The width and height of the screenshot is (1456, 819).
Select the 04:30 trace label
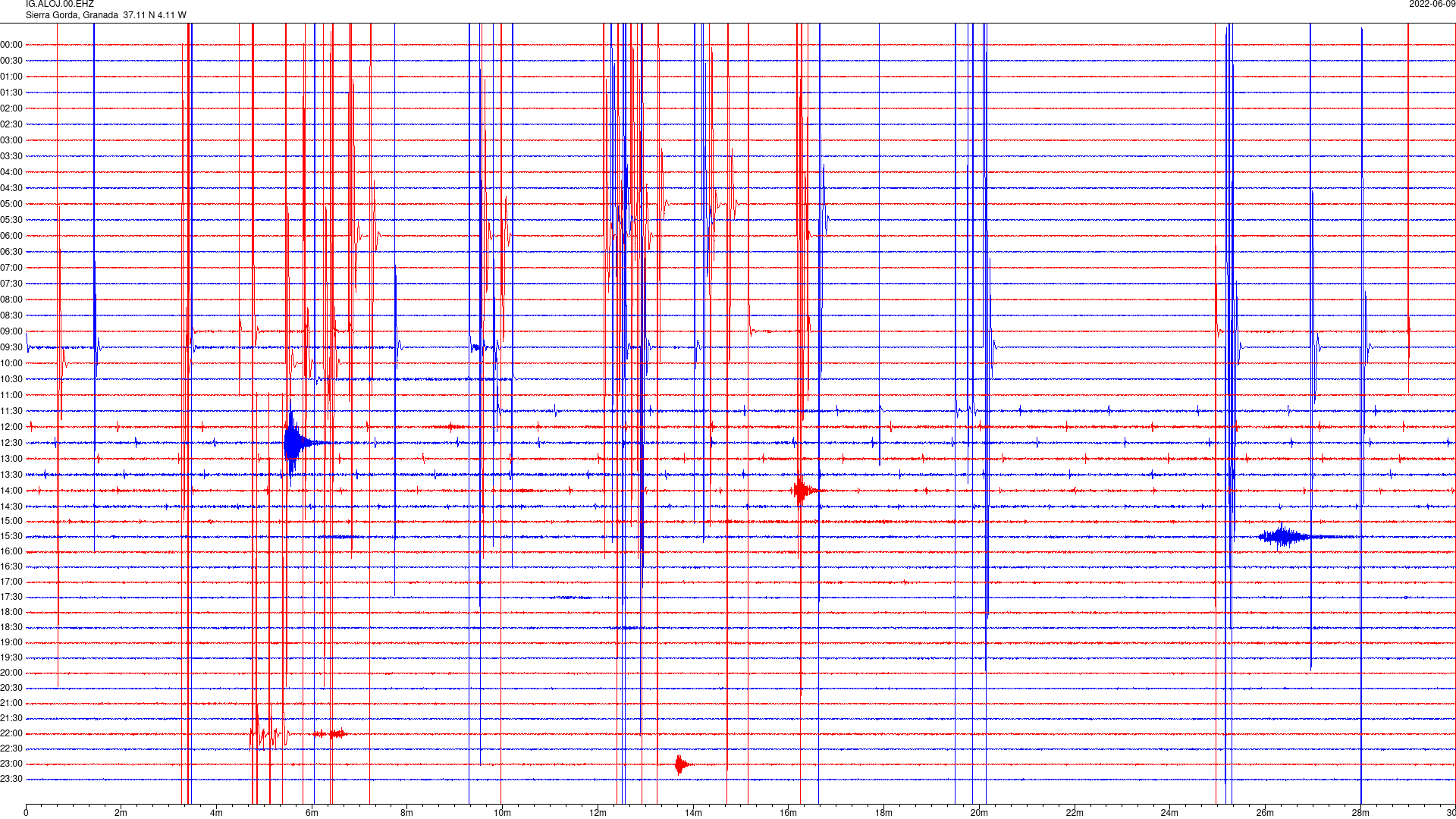pos(11,188)
